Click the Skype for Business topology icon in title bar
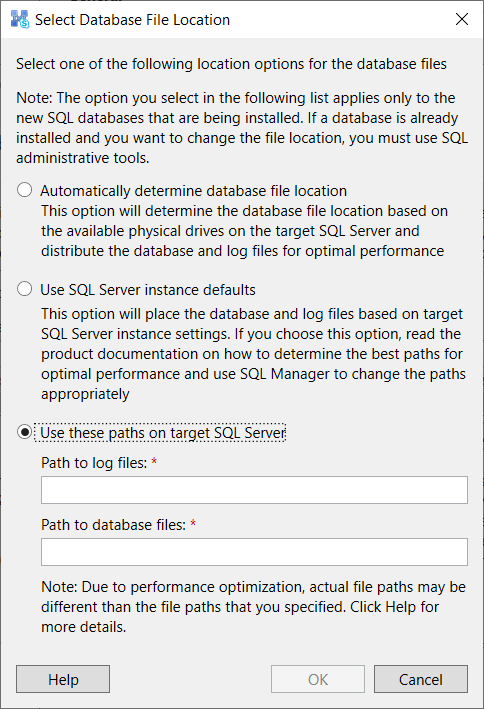The image size is (484, 709). [19, 19]
